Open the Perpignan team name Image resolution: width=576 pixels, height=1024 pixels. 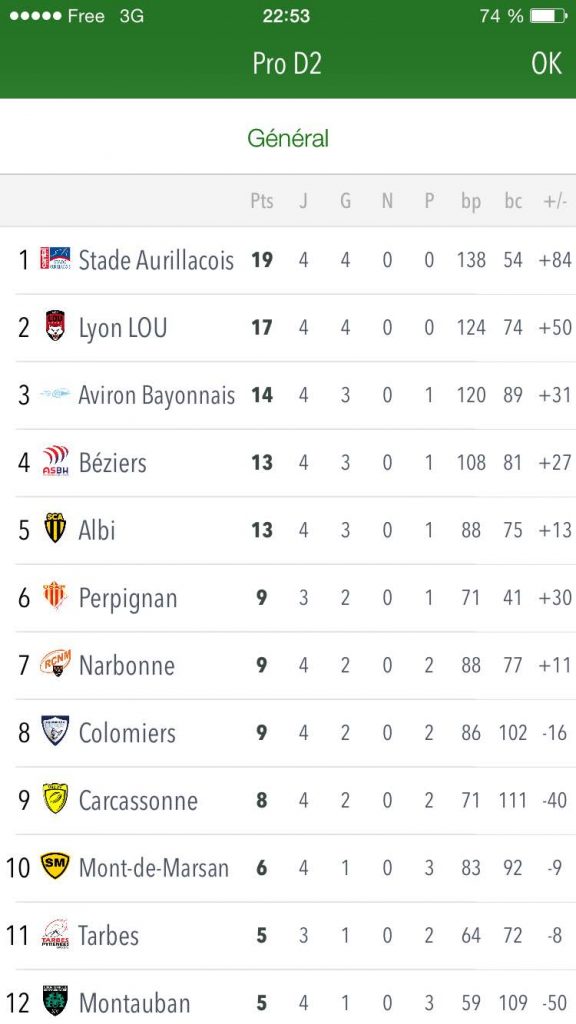[128, 598]
